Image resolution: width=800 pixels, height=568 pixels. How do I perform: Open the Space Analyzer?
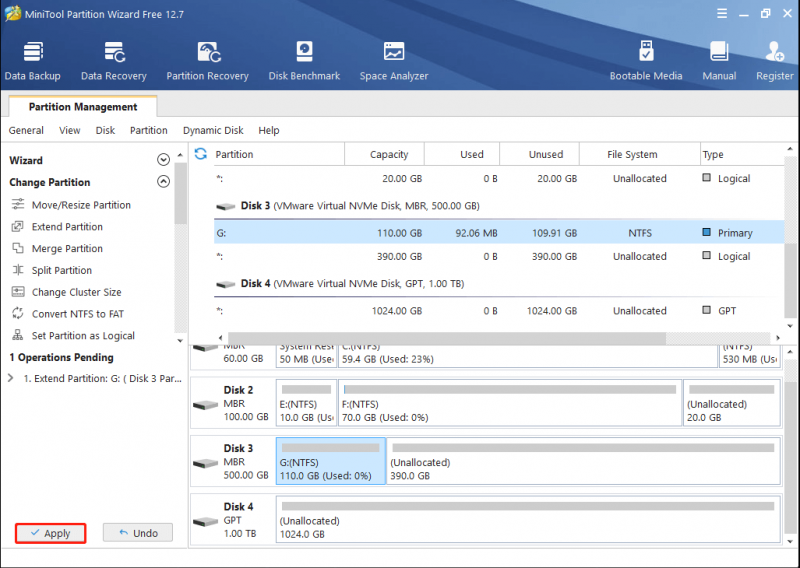tap(394, 61)
